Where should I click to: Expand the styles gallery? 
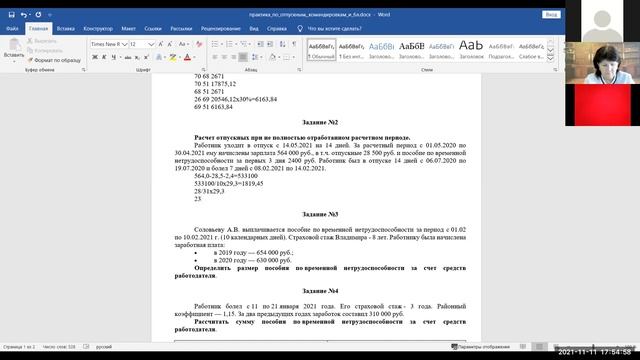point(550,58)
